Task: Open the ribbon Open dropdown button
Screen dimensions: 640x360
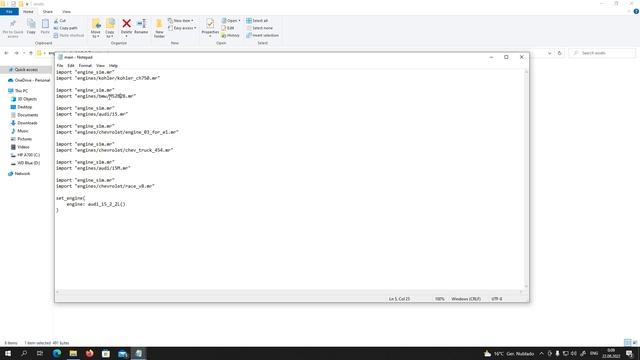Action: click(x=231, y=20)
